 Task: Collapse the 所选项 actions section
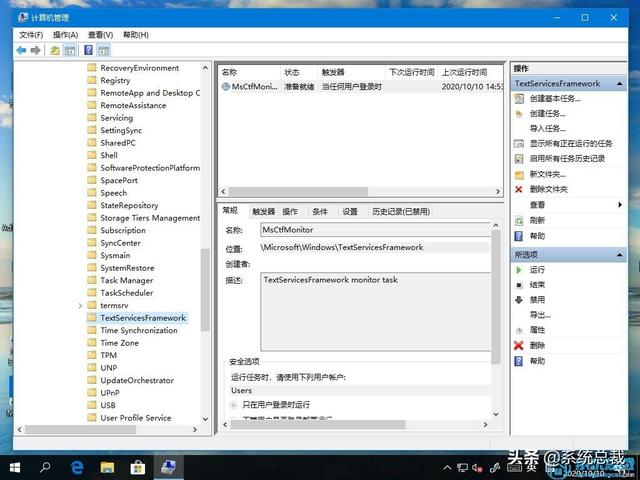click(620, 255)
